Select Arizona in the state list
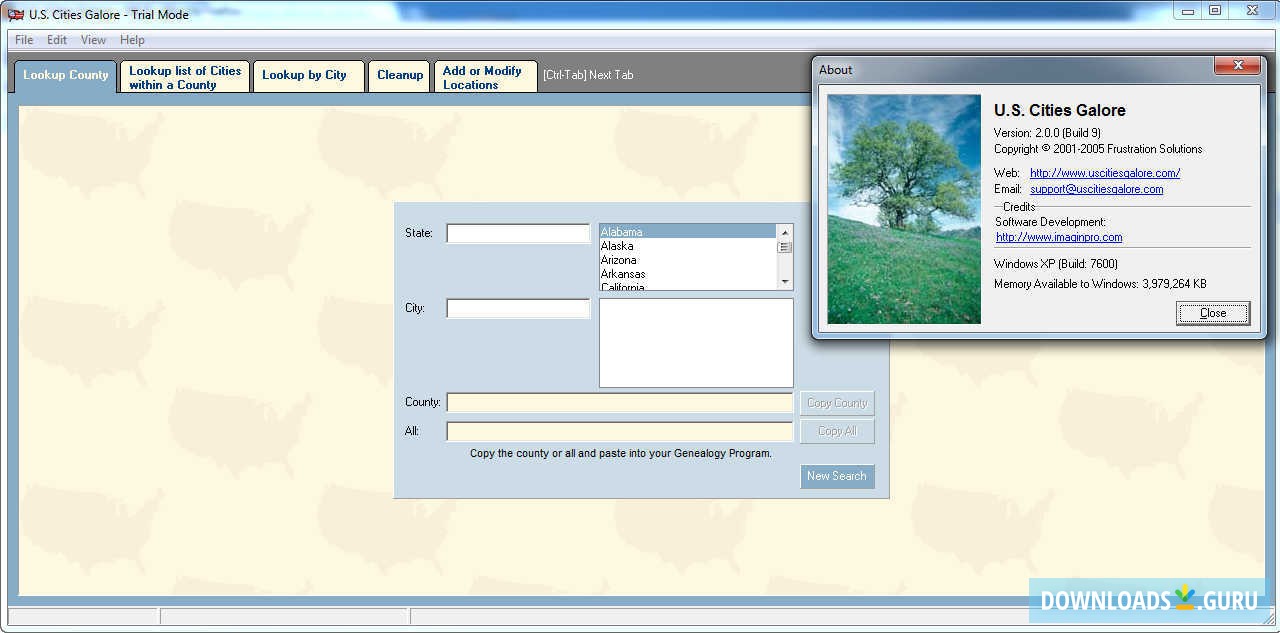 click(x=688, y=260)
